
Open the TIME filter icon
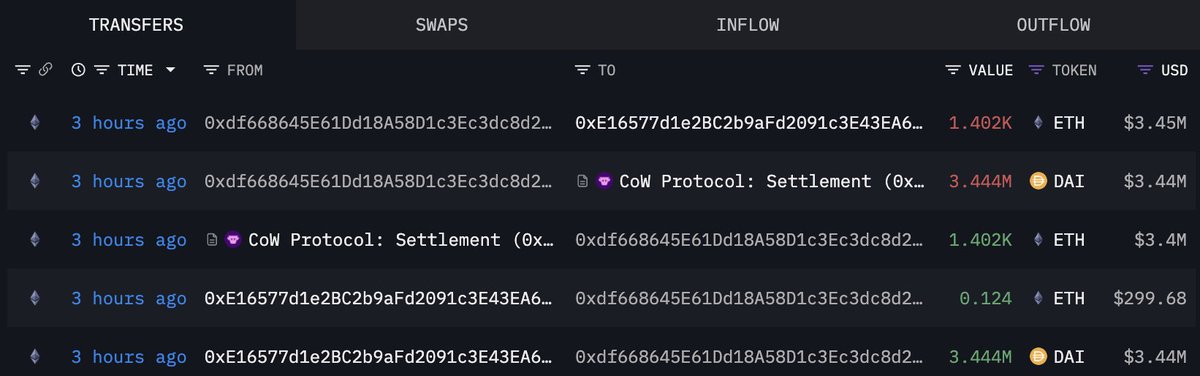coord(101,71)
